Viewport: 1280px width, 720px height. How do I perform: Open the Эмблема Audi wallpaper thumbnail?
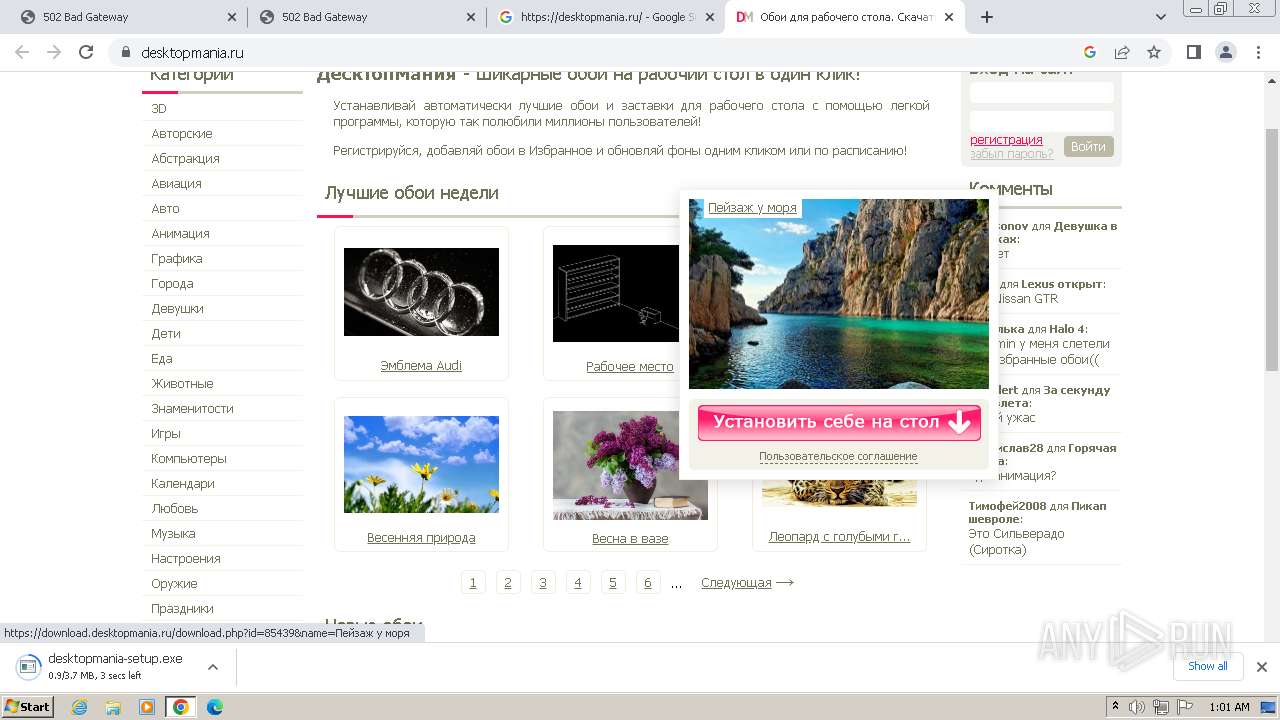click(421, 292)
